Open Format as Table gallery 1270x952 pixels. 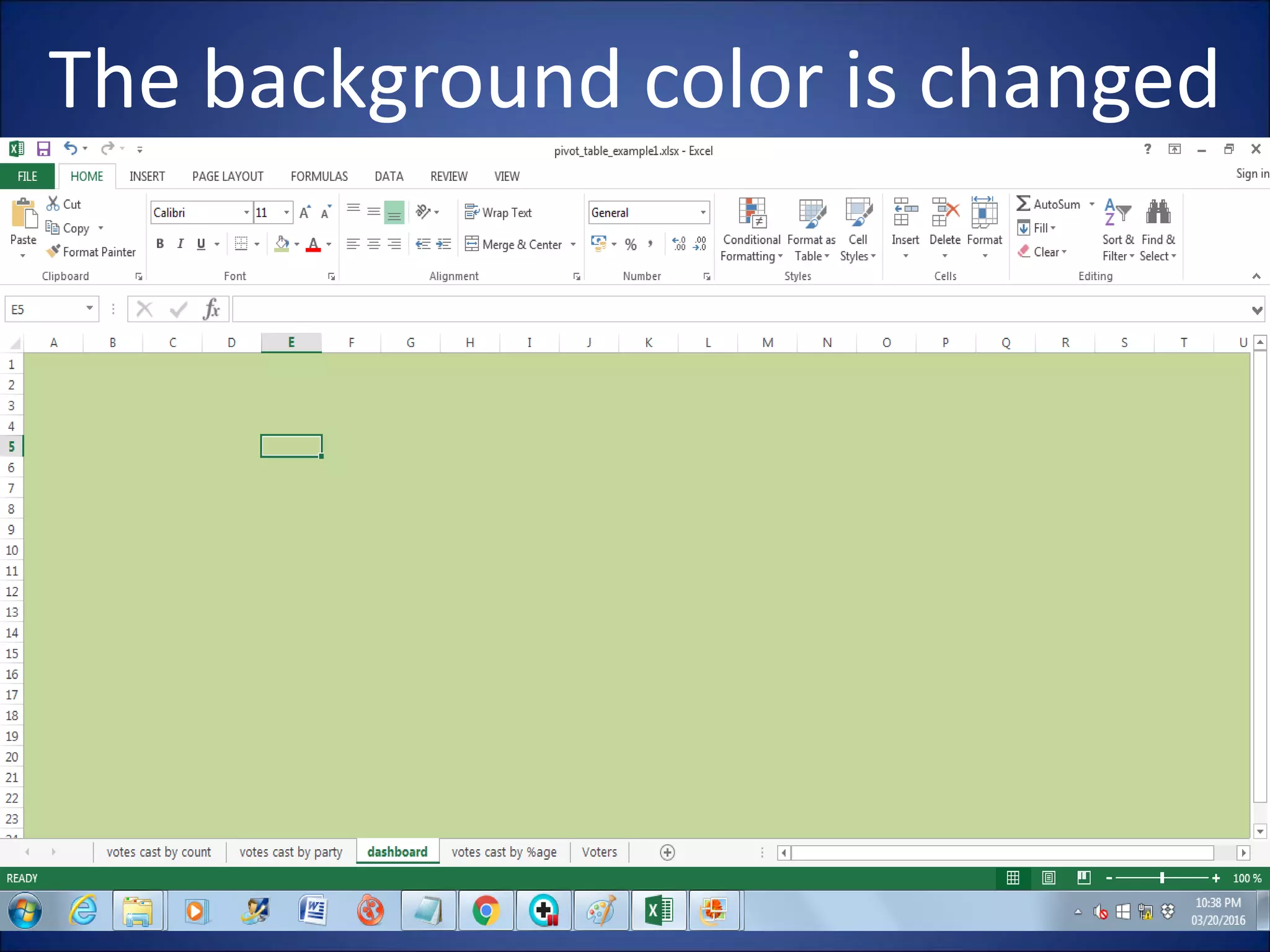(811, 230)
